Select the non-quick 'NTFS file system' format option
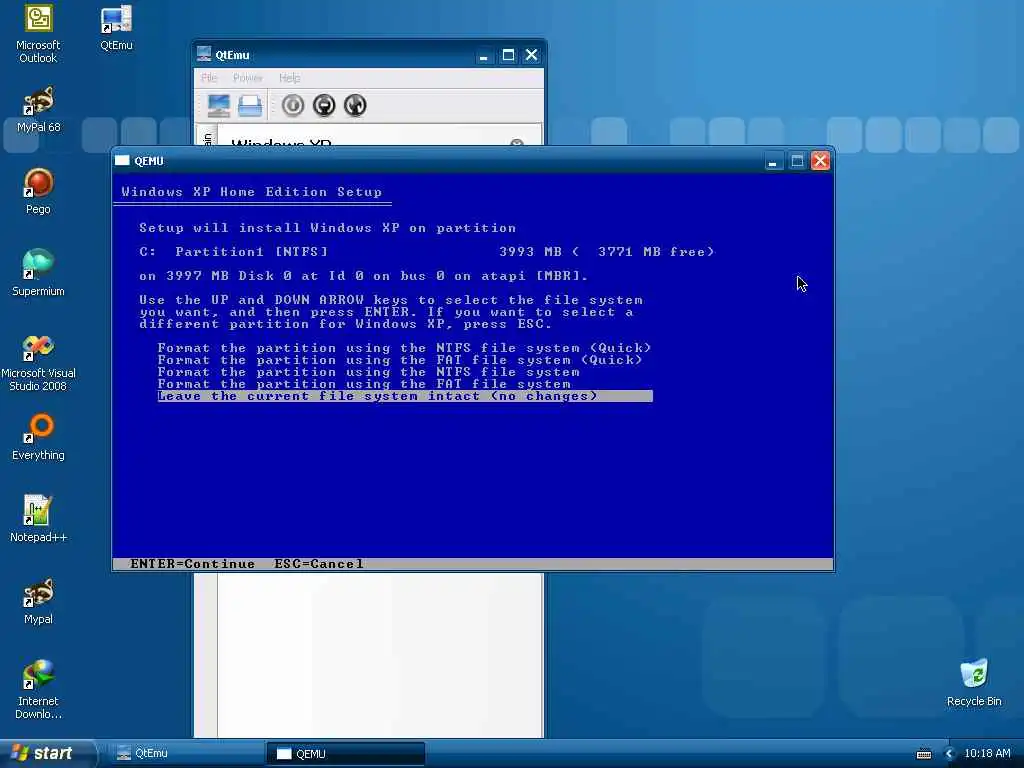 [x=368, y=372]
